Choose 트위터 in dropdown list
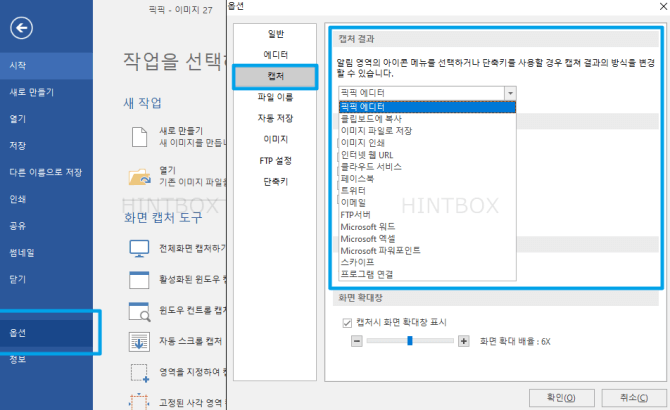The height and width of the screenshot is (410, 670). tap(427, 190)
